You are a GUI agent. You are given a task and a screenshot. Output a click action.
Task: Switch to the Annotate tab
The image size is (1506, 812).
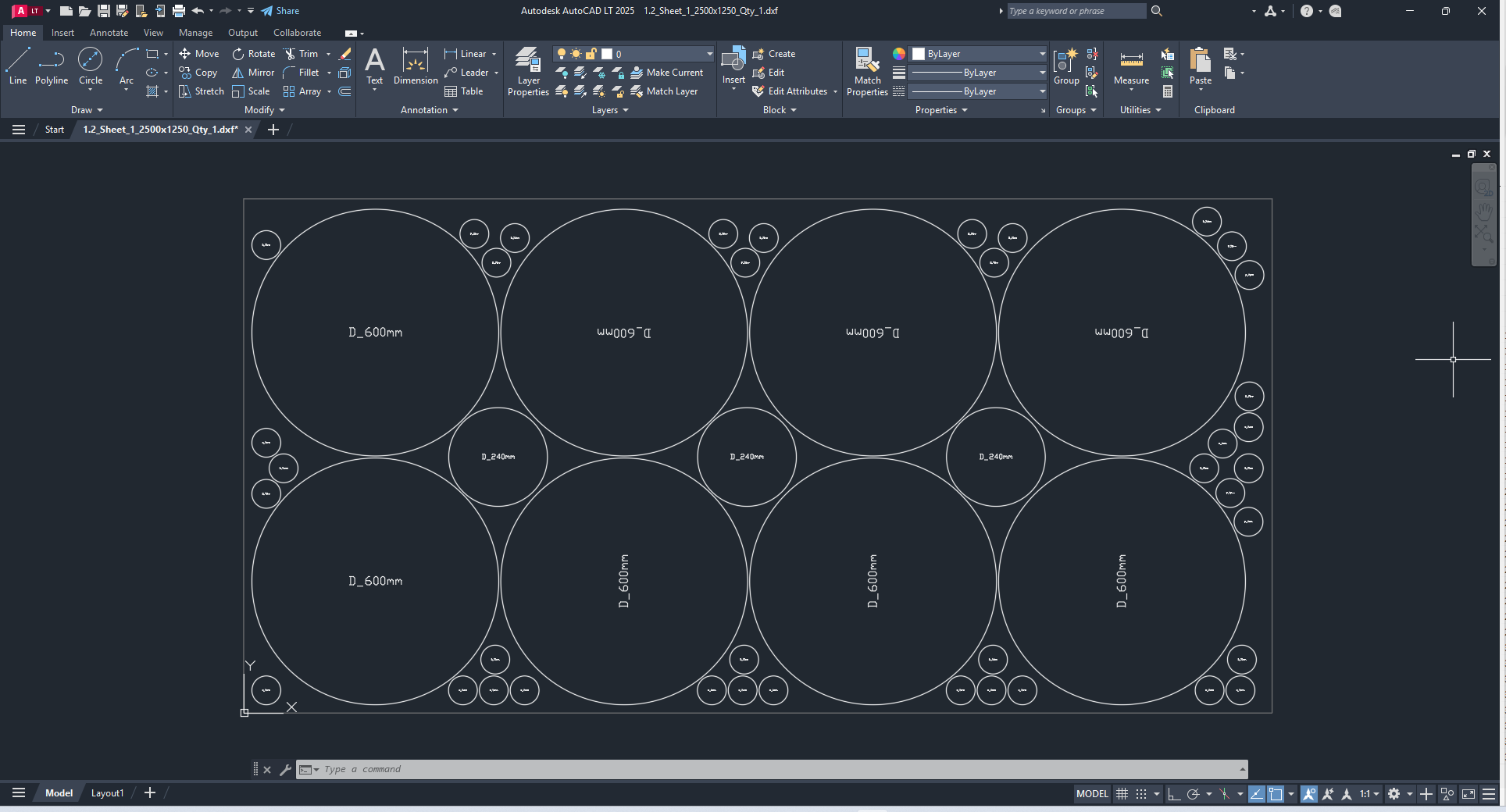pyautogui.click(x=109, y=33)
